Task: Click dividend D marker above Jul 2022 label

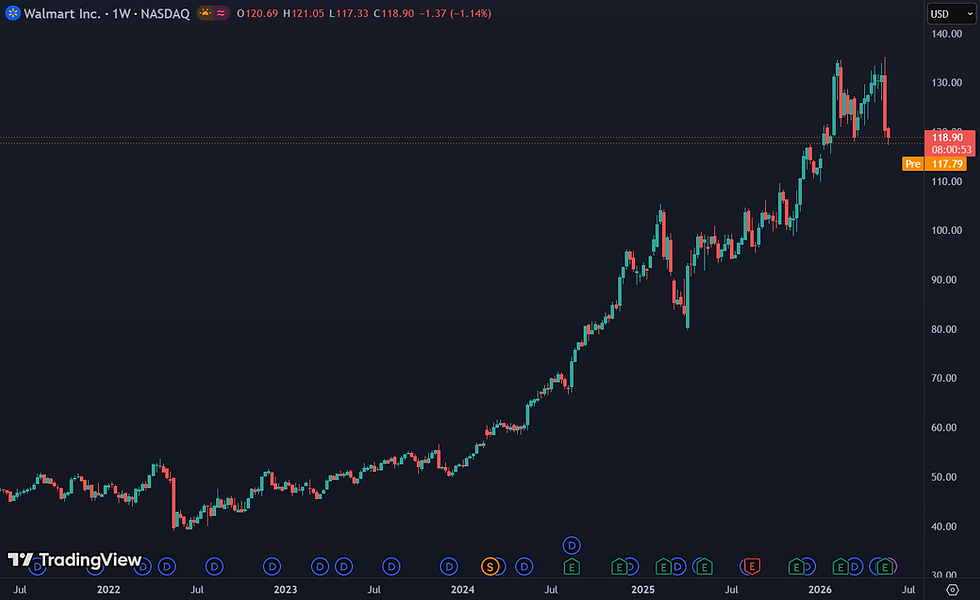Action: click(214, 567)
